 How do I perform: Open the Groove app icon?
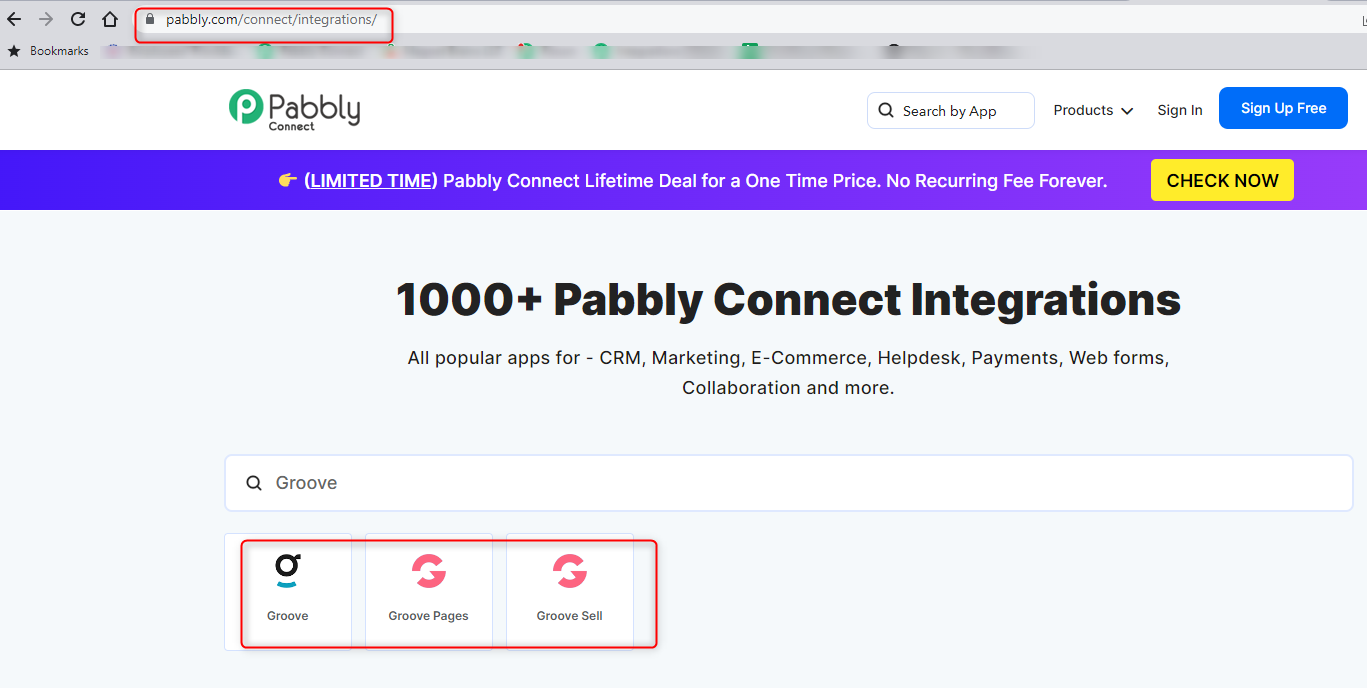coord(288,571)
